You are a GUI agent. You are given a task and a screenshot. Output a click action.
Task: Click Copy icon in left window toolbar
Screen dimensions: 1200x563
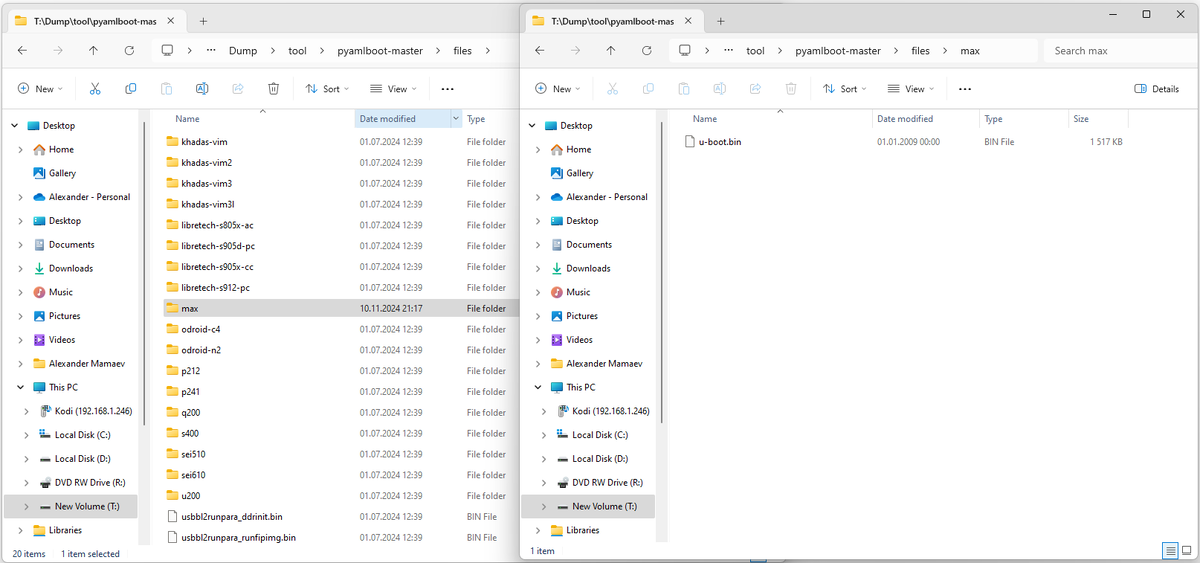pos(131,89)
